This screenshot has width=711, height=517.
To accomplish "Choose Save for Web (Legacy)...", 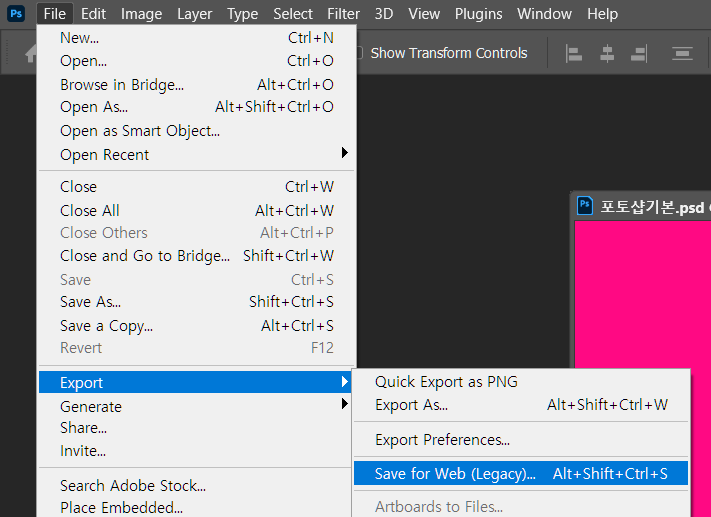I will pos(521,473).
